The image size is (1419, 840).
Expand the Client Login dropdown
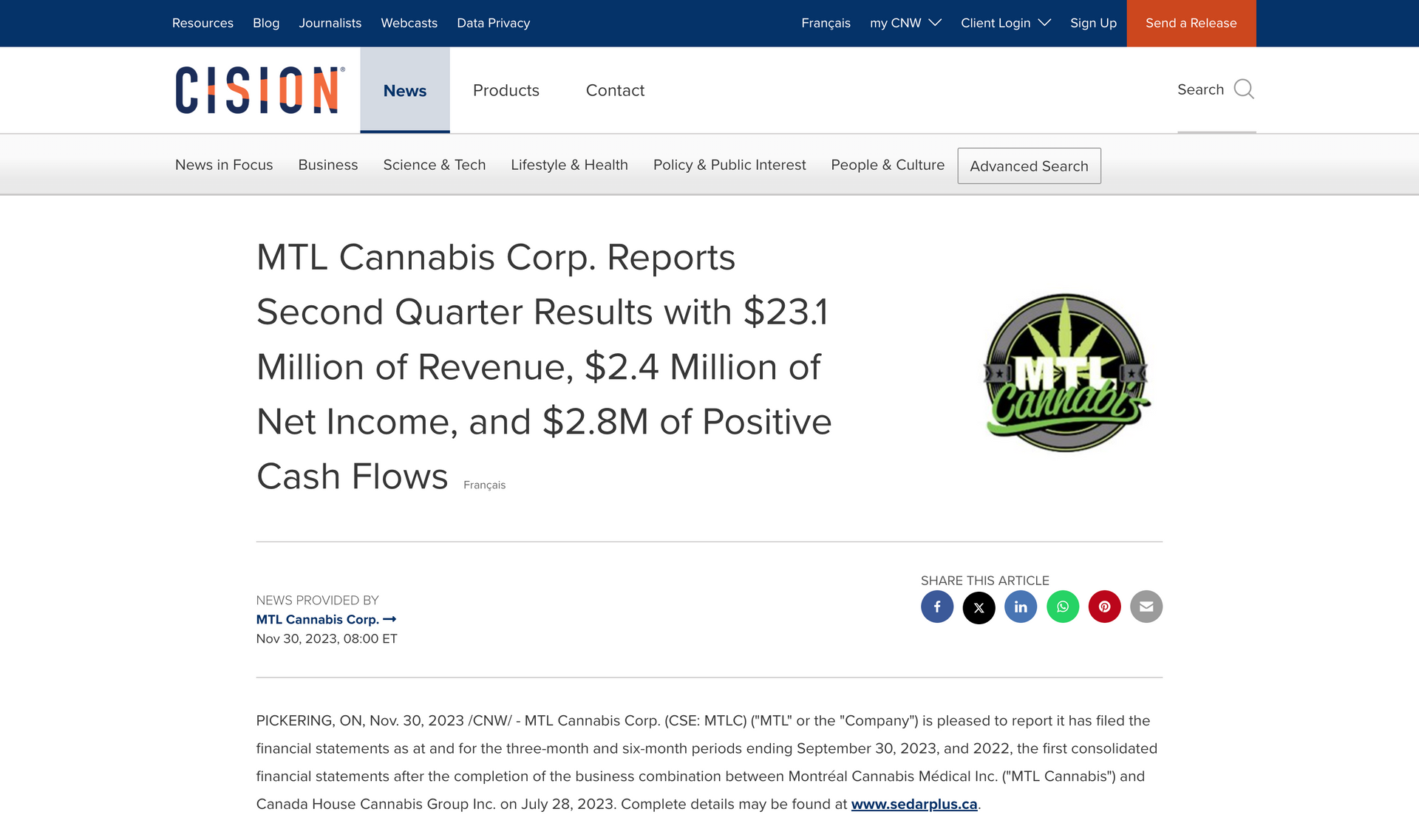coord(1005,23)
